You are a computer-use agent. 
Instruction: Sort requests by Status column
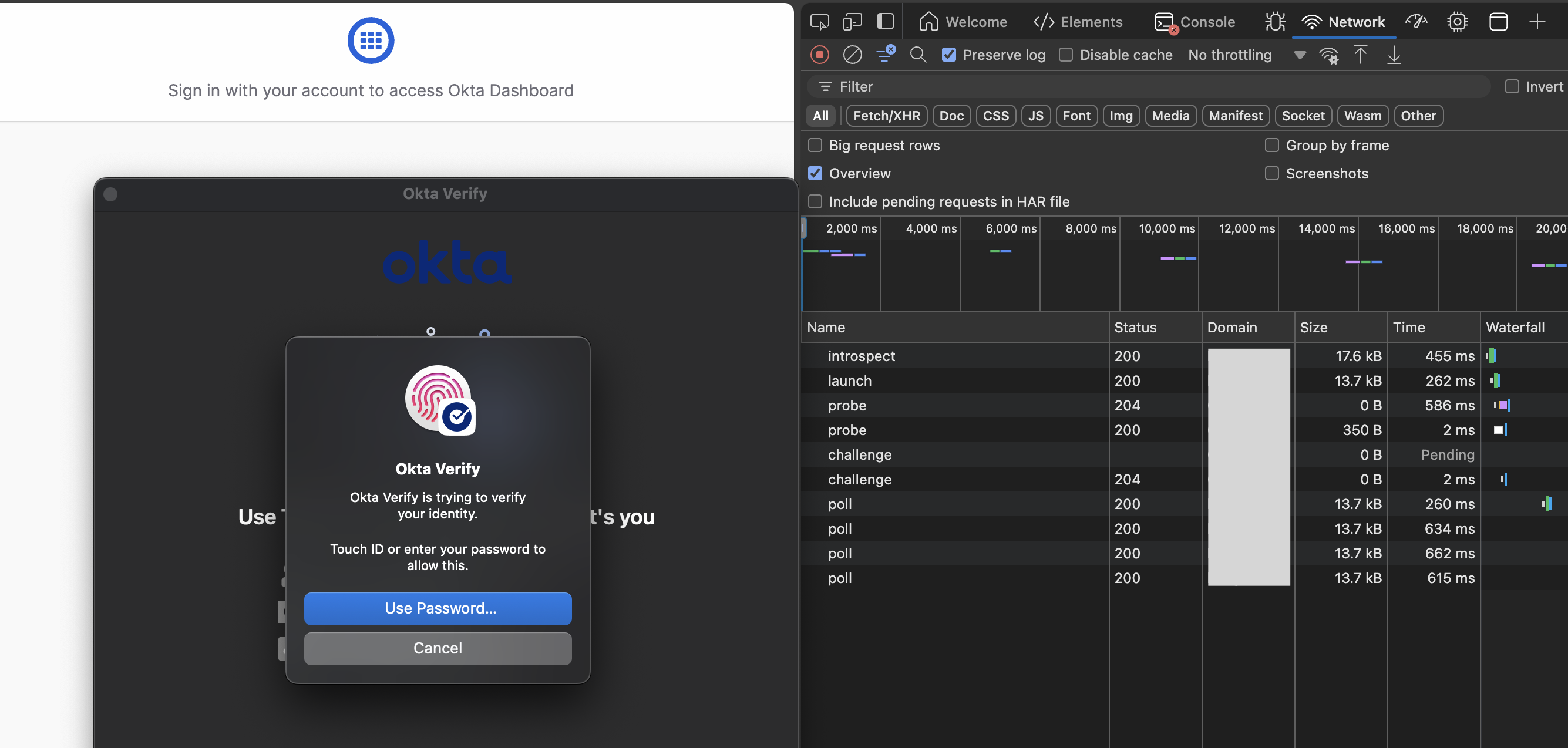point(1155,328)
